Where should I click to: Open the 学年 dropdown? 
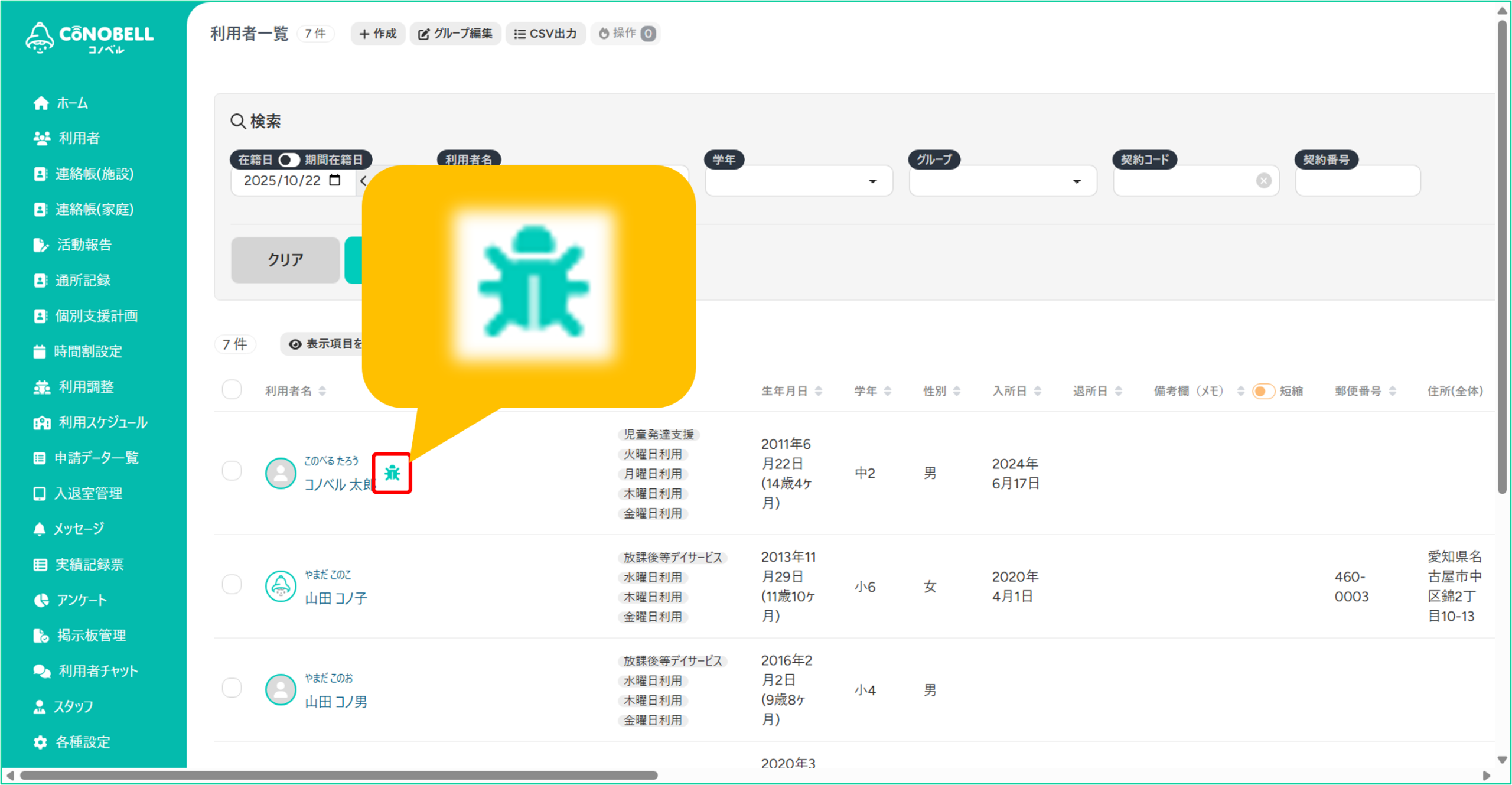798,181
